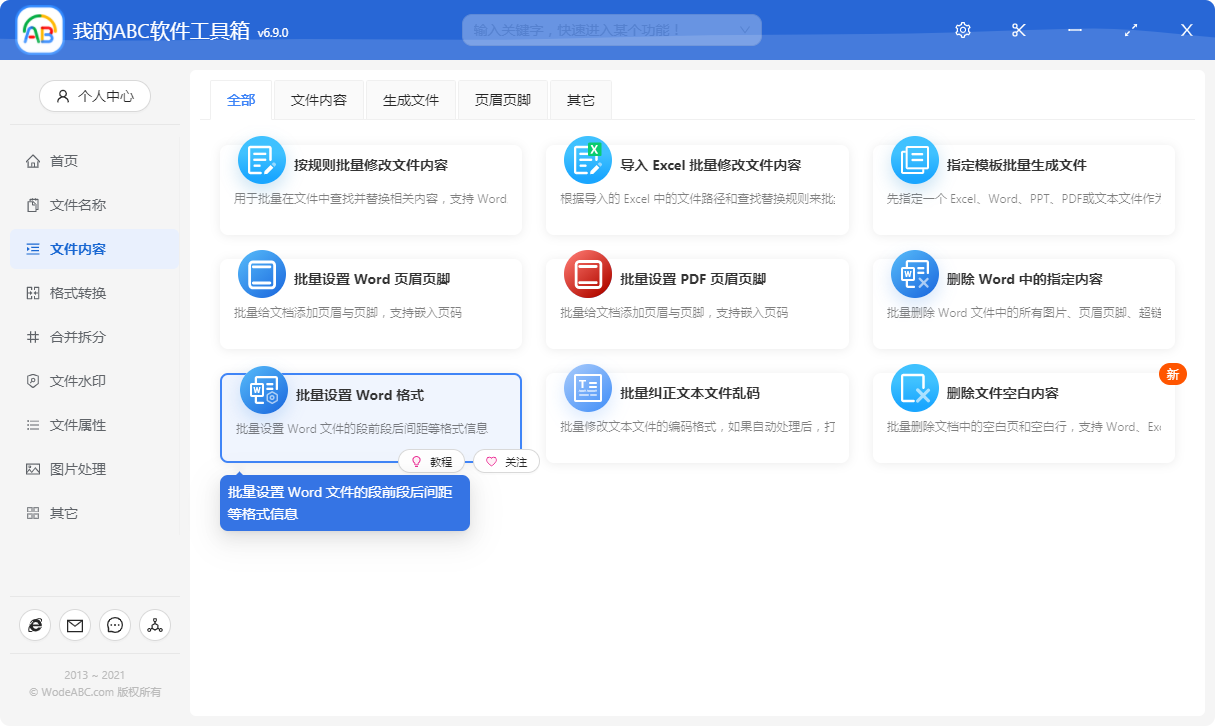Select 格式转换 in the sidebar
1215x726 pixels.
click(95, 293)
